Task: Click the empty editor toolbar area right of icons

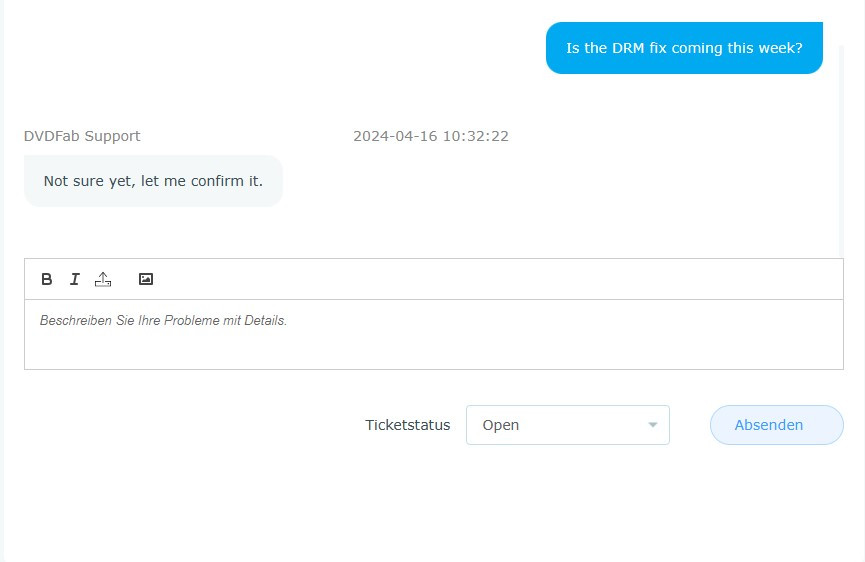Action: 500,279
